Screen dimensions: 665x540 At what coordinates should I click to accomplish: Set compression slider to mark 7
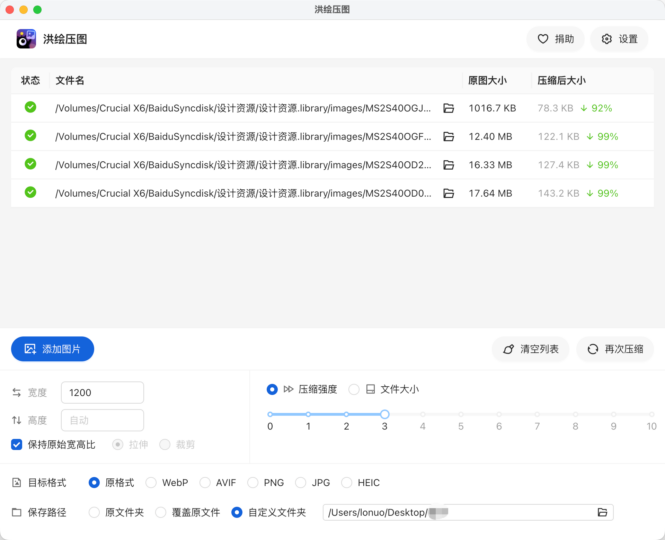tap(537, 414)
